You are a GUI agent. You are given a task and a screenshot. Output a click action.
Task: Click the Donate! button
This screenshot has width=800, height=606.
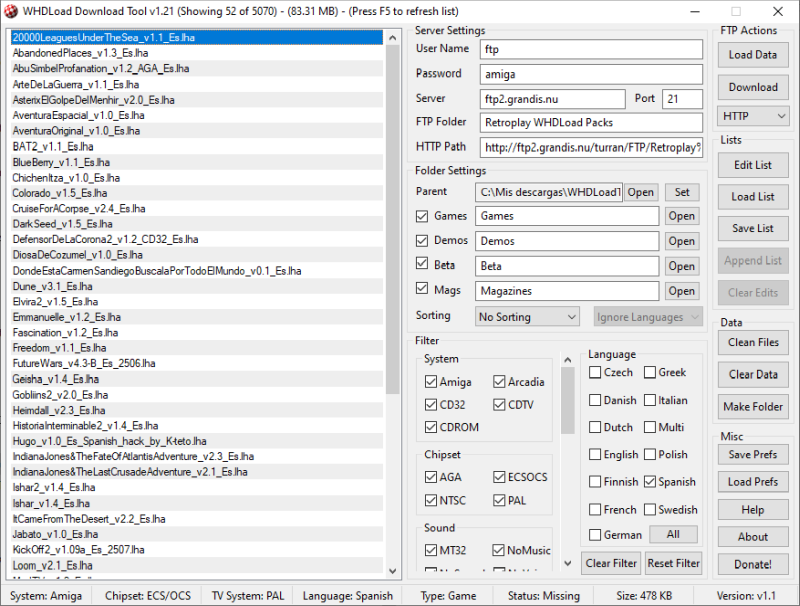753,564
